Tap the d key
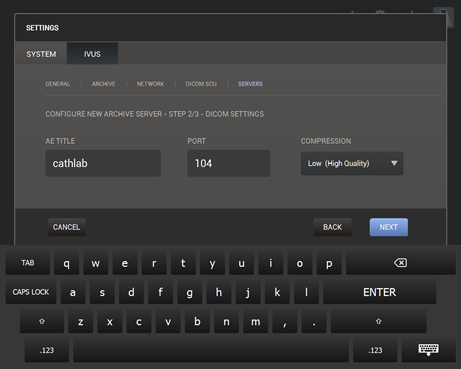 (x=131, y=292)
